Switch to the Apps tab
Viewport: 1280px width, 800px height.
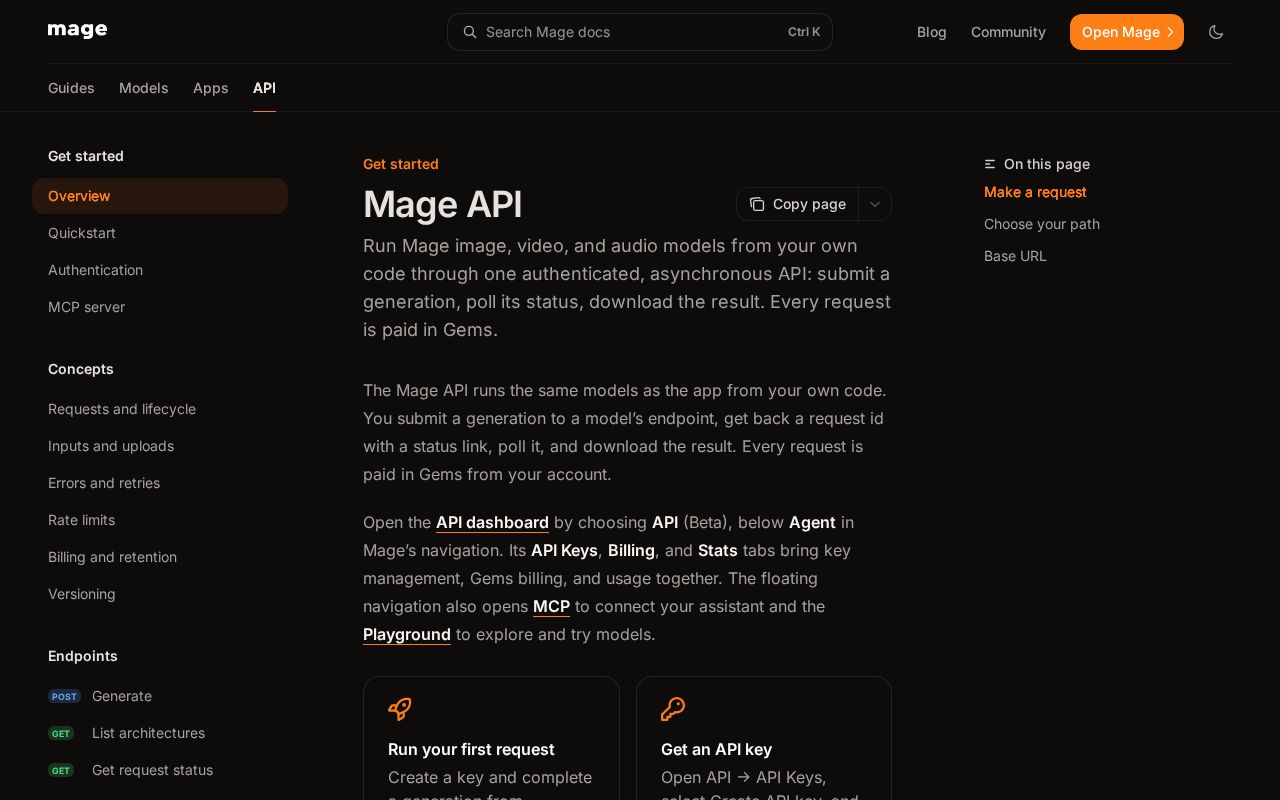[211, 88]
